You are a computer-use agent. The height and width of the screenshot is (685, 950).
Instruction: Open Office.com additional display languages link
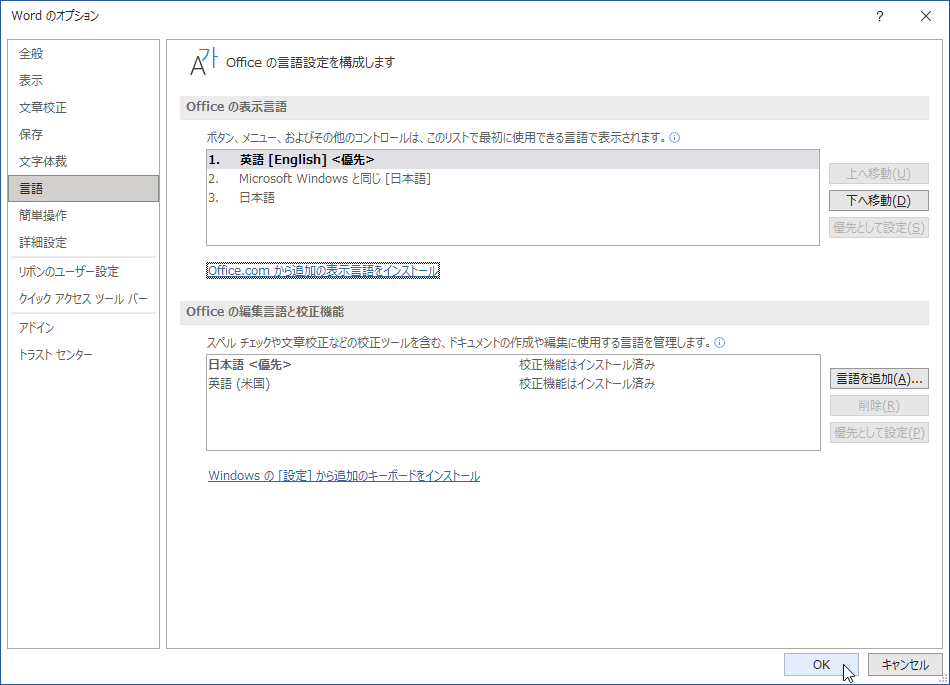323,271
